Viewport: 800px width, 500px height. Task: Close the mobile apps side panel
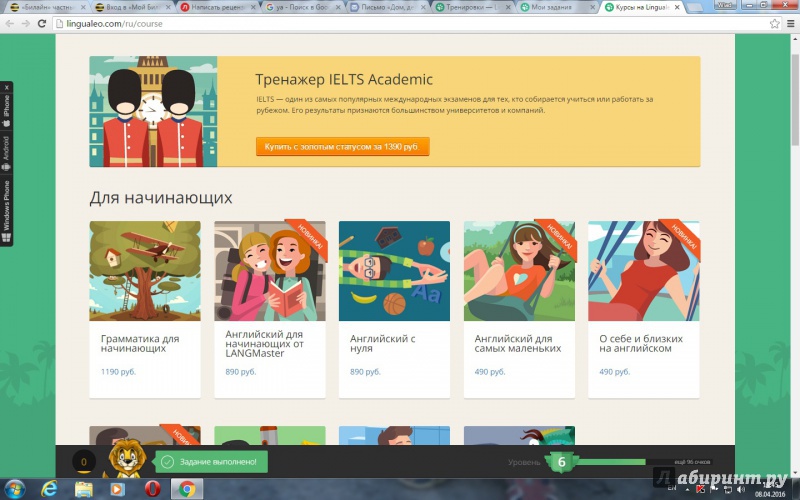pos(7,88)
